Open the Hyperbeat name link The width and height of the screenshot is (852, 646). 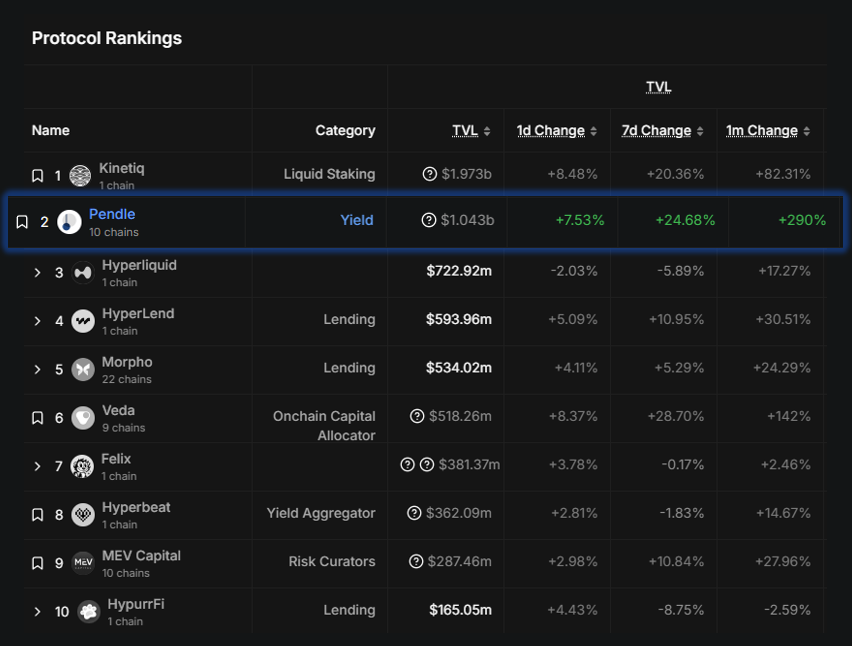[x=136, y=507]
